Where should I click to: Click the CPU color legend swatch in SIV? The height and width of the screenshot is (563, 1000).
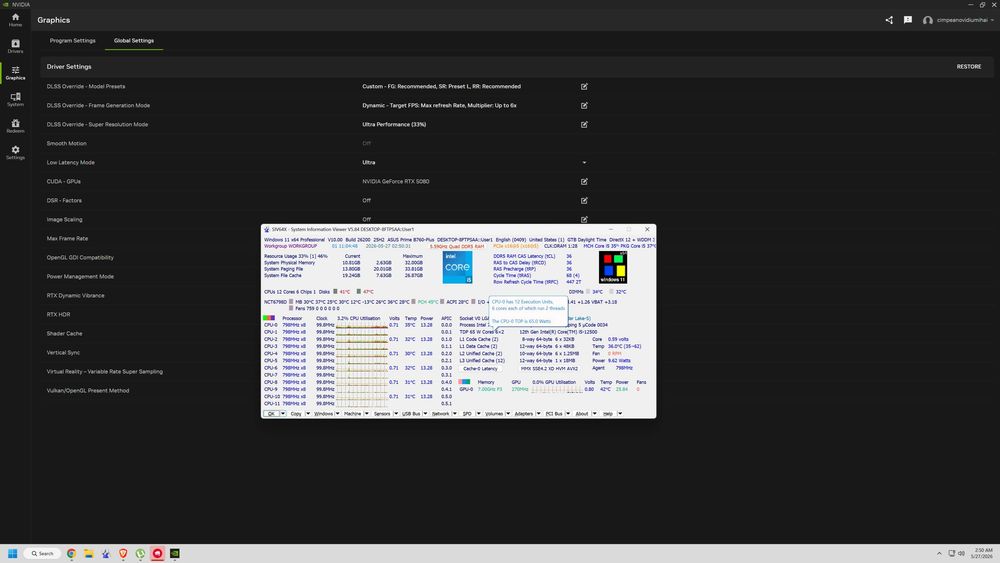pyautogui.click(x=269, y=318)
